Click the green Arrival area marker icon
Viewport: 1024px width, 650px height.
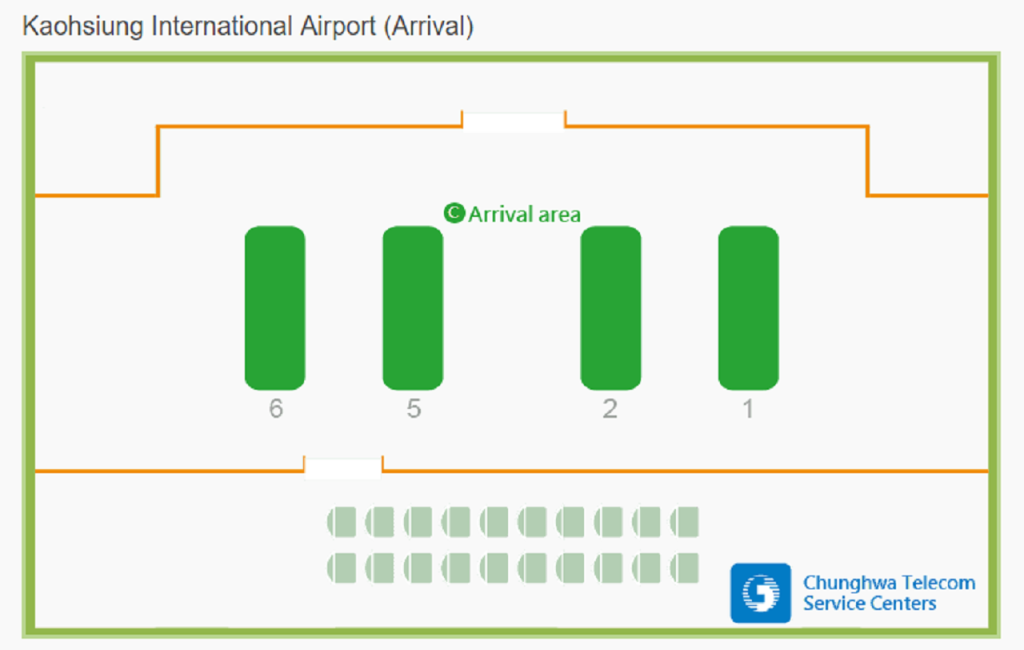(x=454, y=213)
